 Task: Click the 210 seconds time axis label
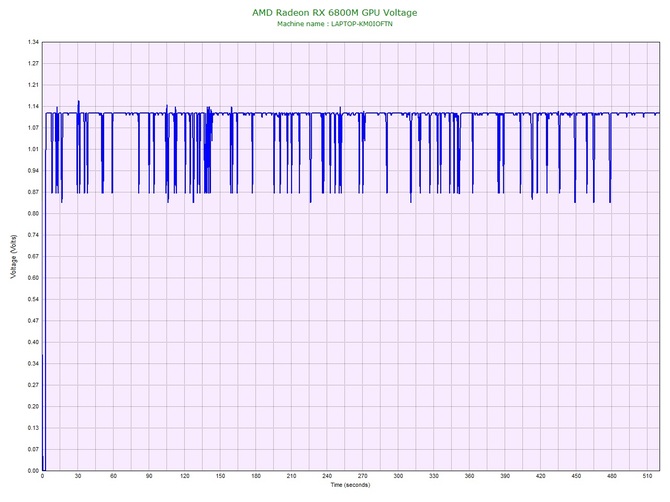point(291,476)
